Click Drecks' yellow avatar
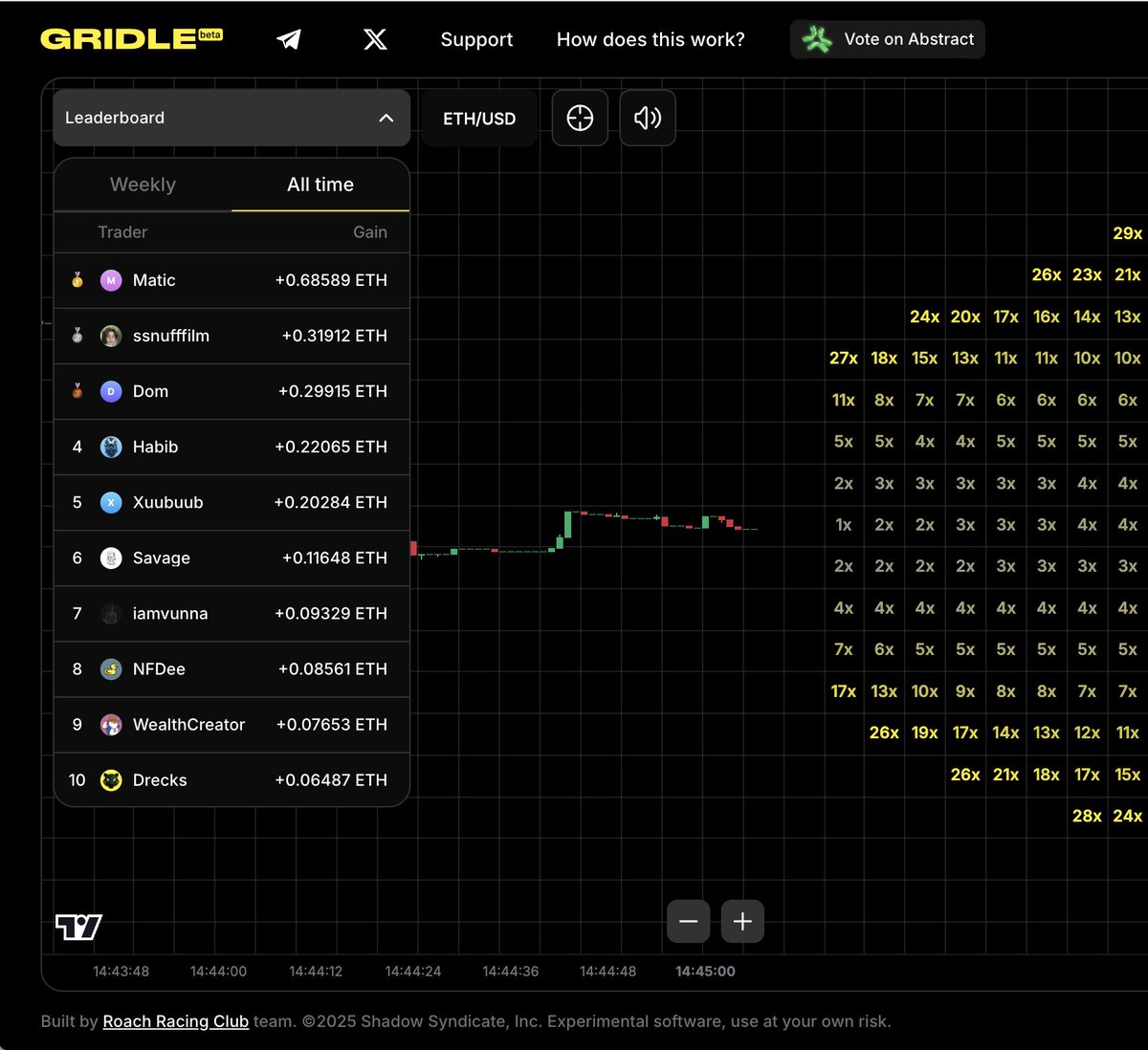1148x1050 pixels. pos(111,780)
